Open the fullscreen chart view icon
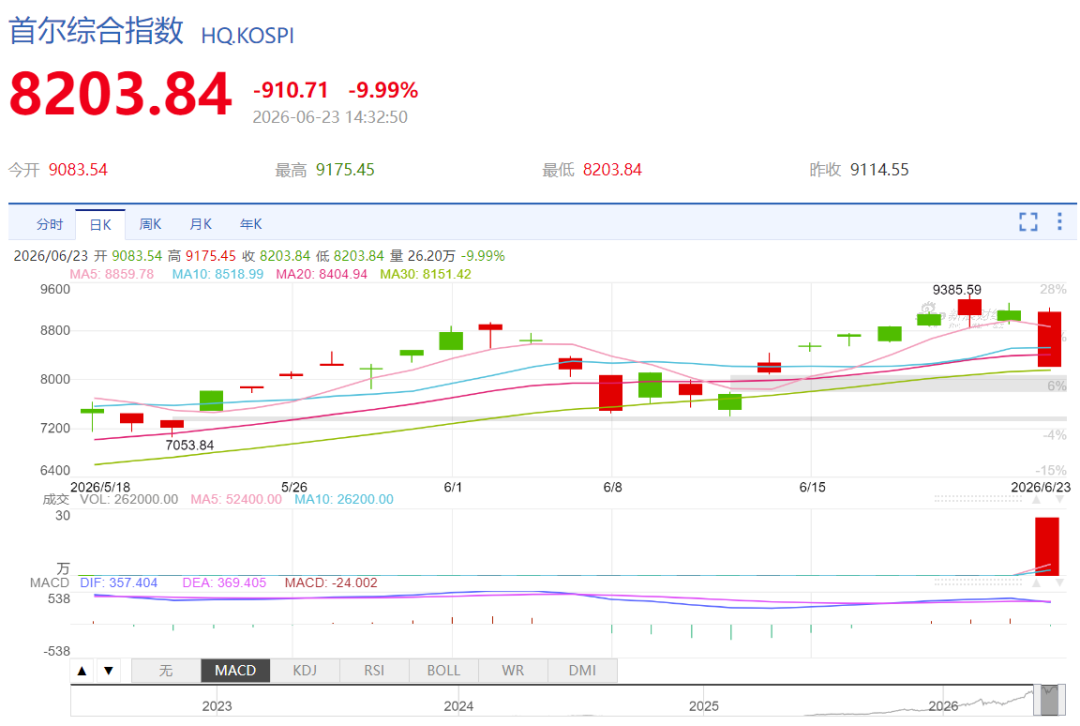 pos(1028,222)
